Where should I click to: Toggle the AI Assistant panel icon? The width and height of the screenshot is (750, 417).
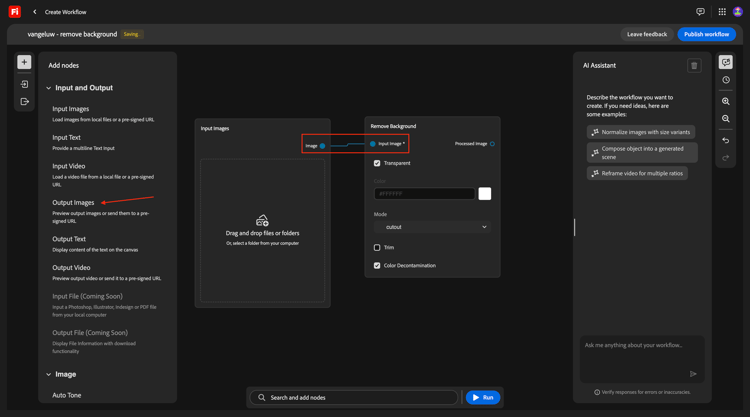[x=726, y=62]
